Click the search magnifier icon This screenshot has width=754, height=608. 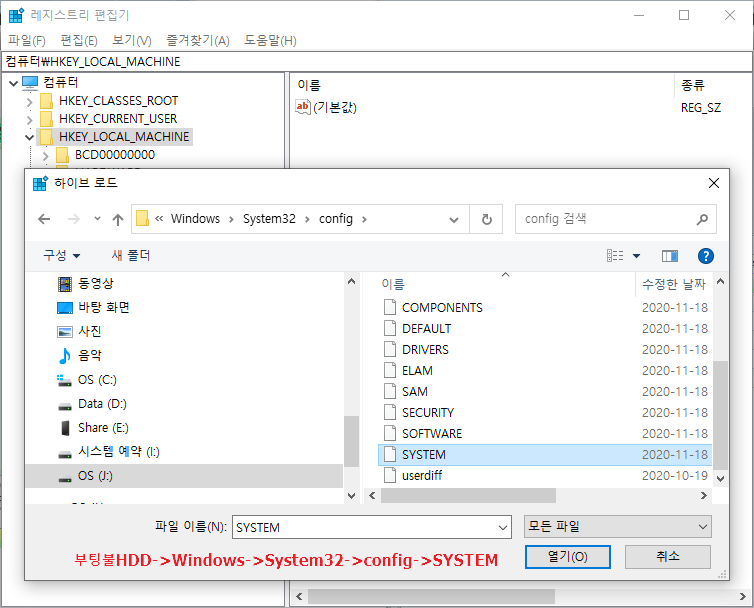pyautogui.click(x=702, y=219)
